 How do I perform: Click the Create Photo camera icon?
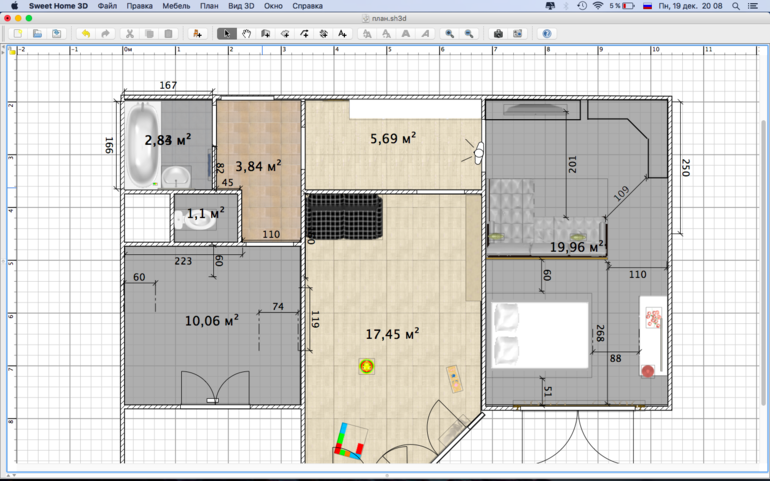(x=498, y=34)
